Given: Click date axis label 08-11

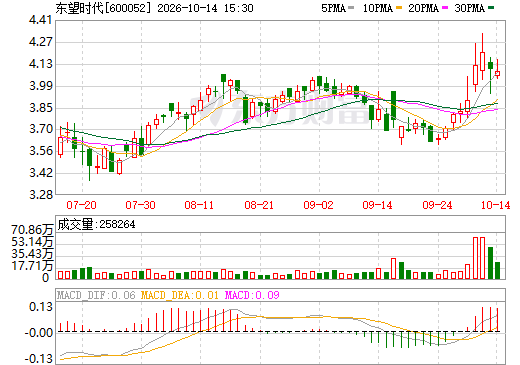Looking at the screenshot, I should click(199, 205).
